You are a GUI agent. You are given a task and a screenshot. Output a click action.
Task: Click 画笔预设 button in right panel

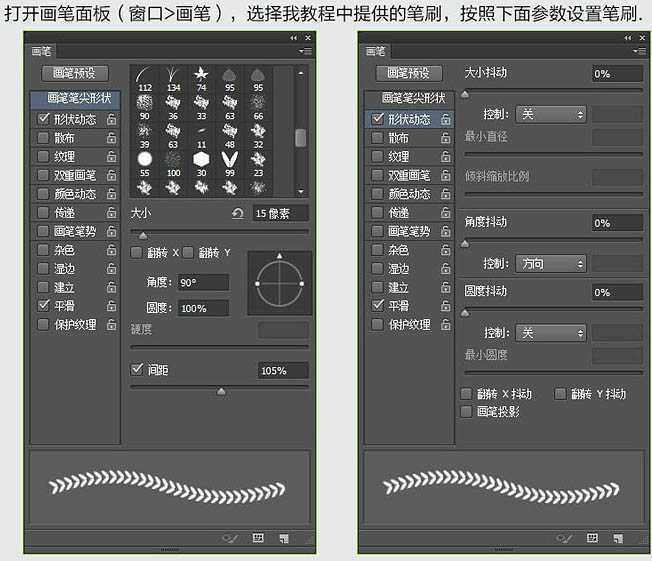tap(409, 74)
